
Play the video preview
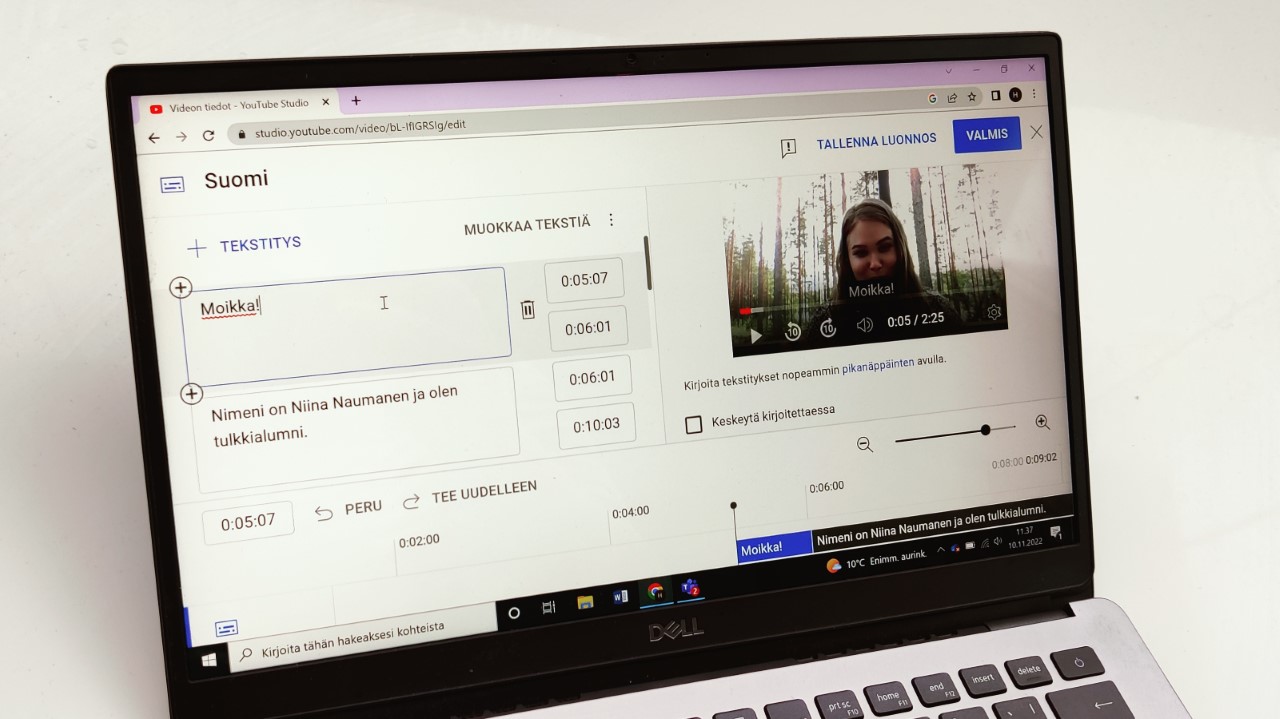pos(756,336)
